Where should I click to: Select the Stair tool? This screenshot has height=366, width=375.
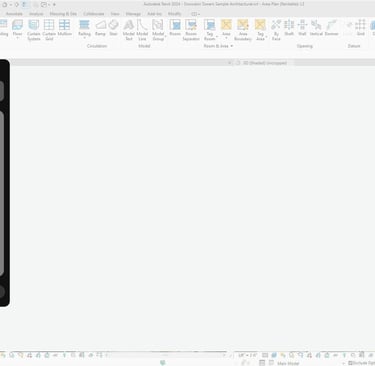[x=113, y=28]
